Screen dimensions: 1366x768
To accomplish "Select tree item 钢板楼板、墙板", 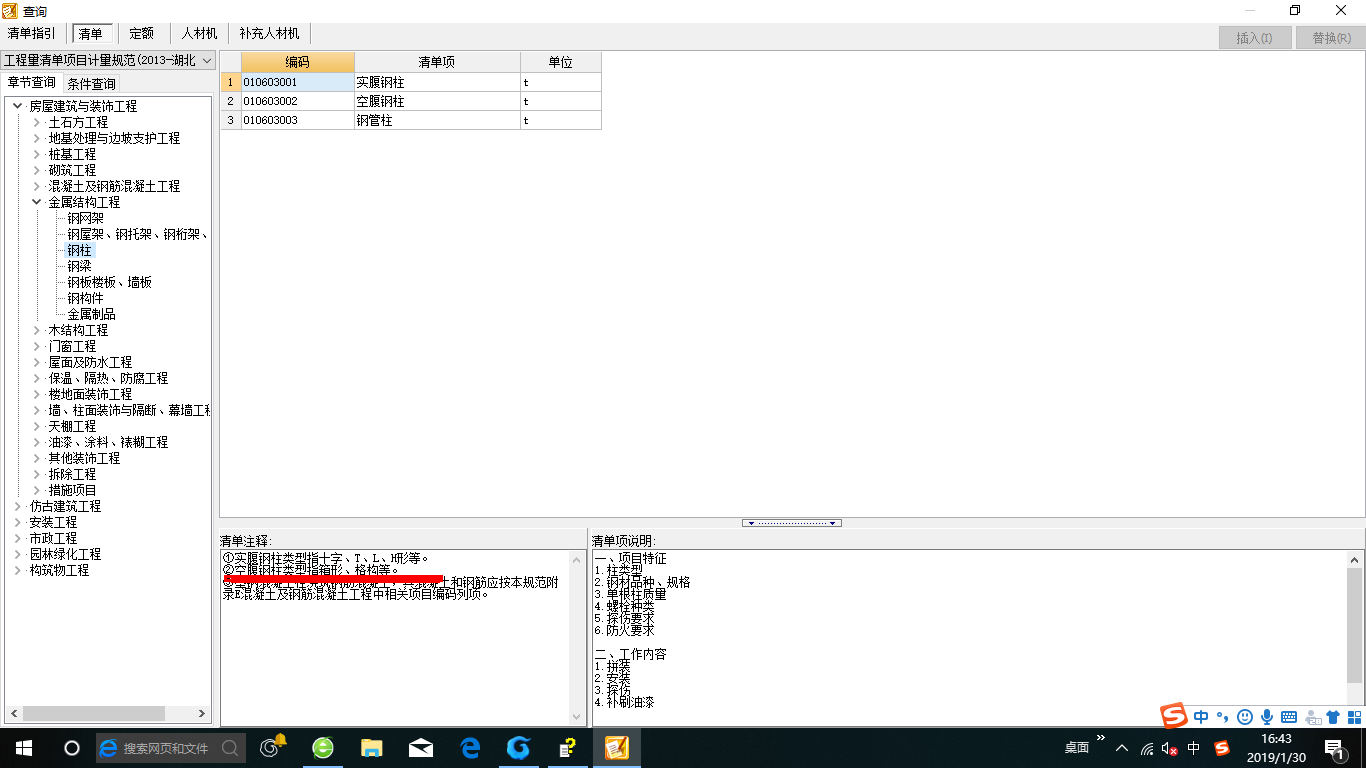I will [110, 282].
